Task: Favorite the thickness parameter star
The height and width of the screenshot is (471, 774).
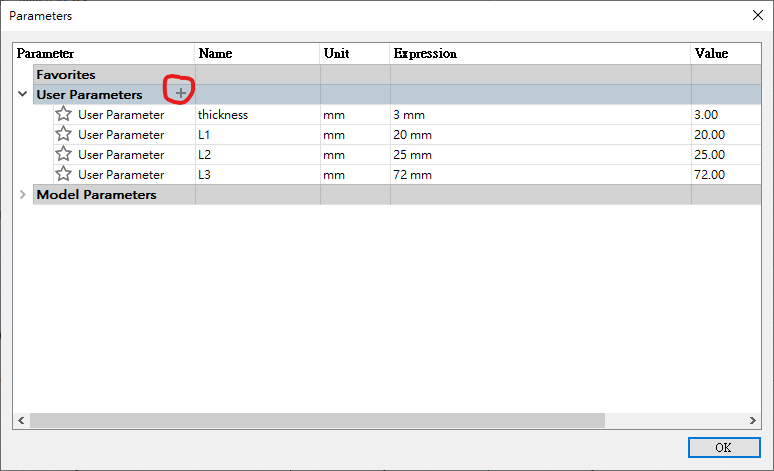Action: click(x=64, y=115)
